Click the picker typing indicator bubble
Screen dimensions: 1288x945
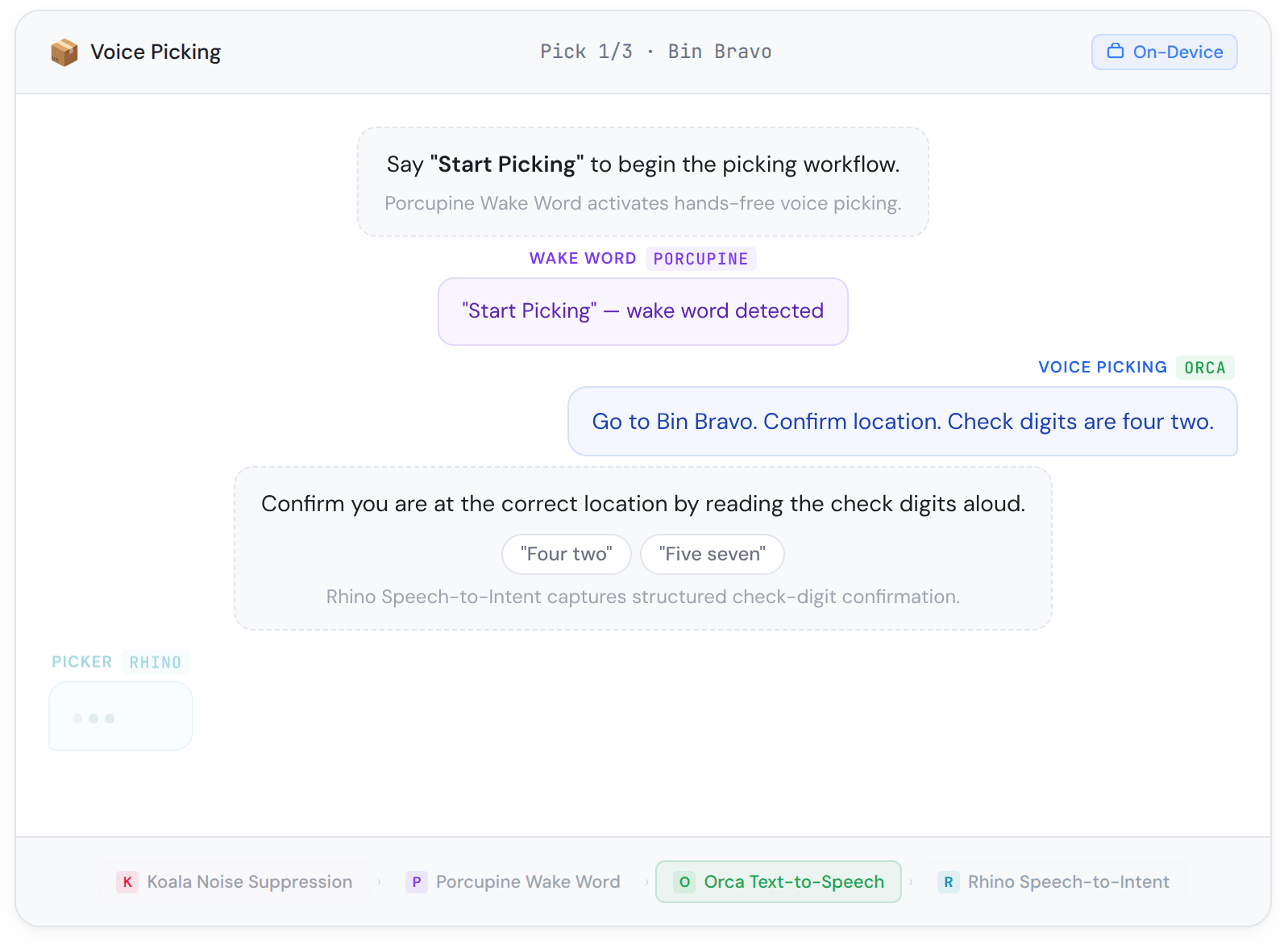pyautogui.click(x=121, y=716)
